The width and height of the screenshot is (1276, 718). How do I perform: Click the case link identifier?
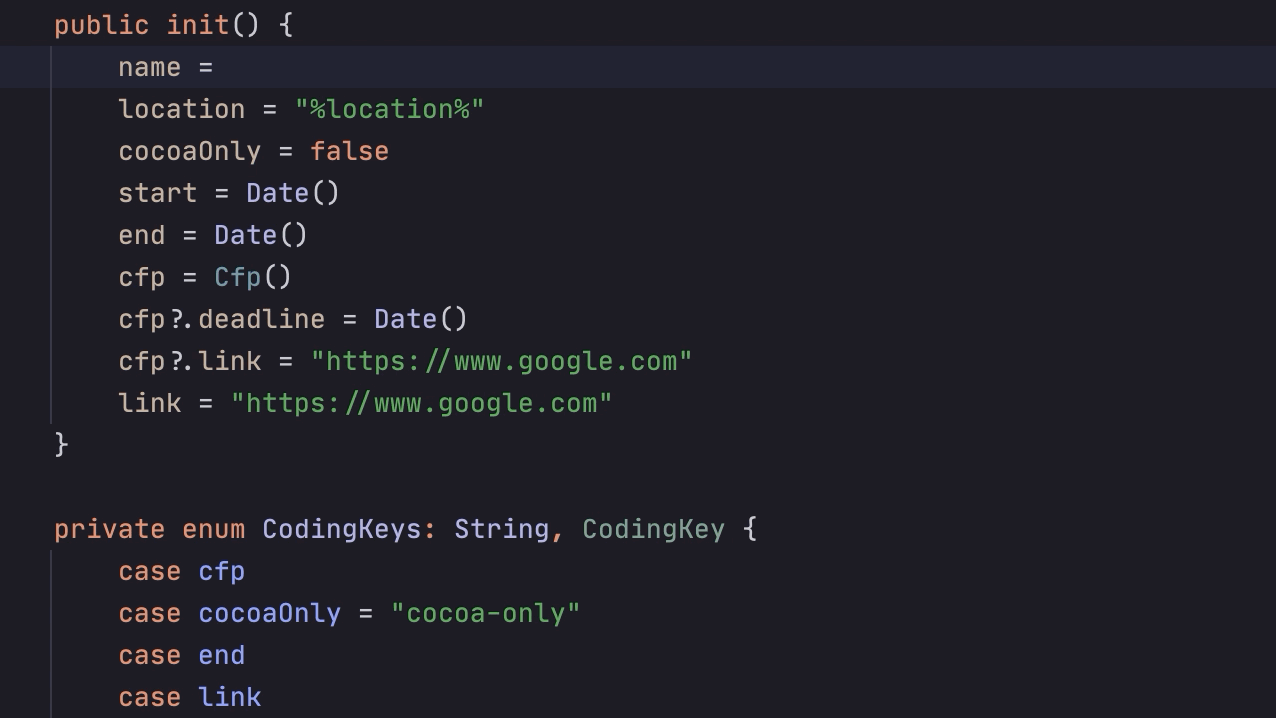click(x=229, y=697)
